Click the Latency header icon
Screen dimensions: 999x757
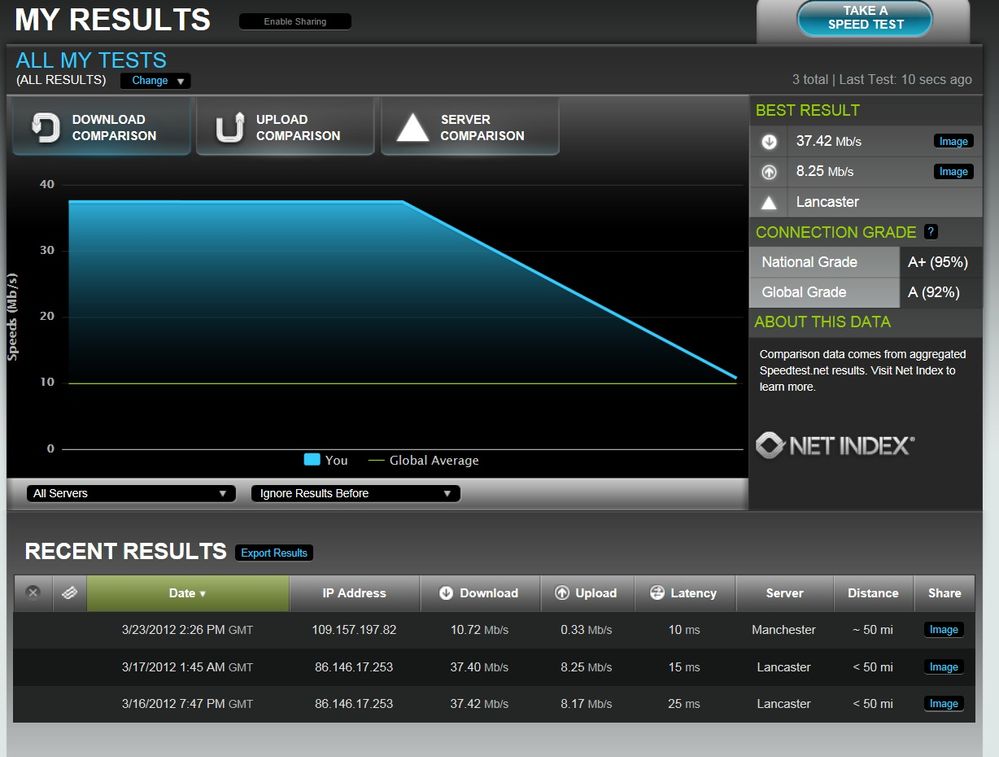click(657, 593)
